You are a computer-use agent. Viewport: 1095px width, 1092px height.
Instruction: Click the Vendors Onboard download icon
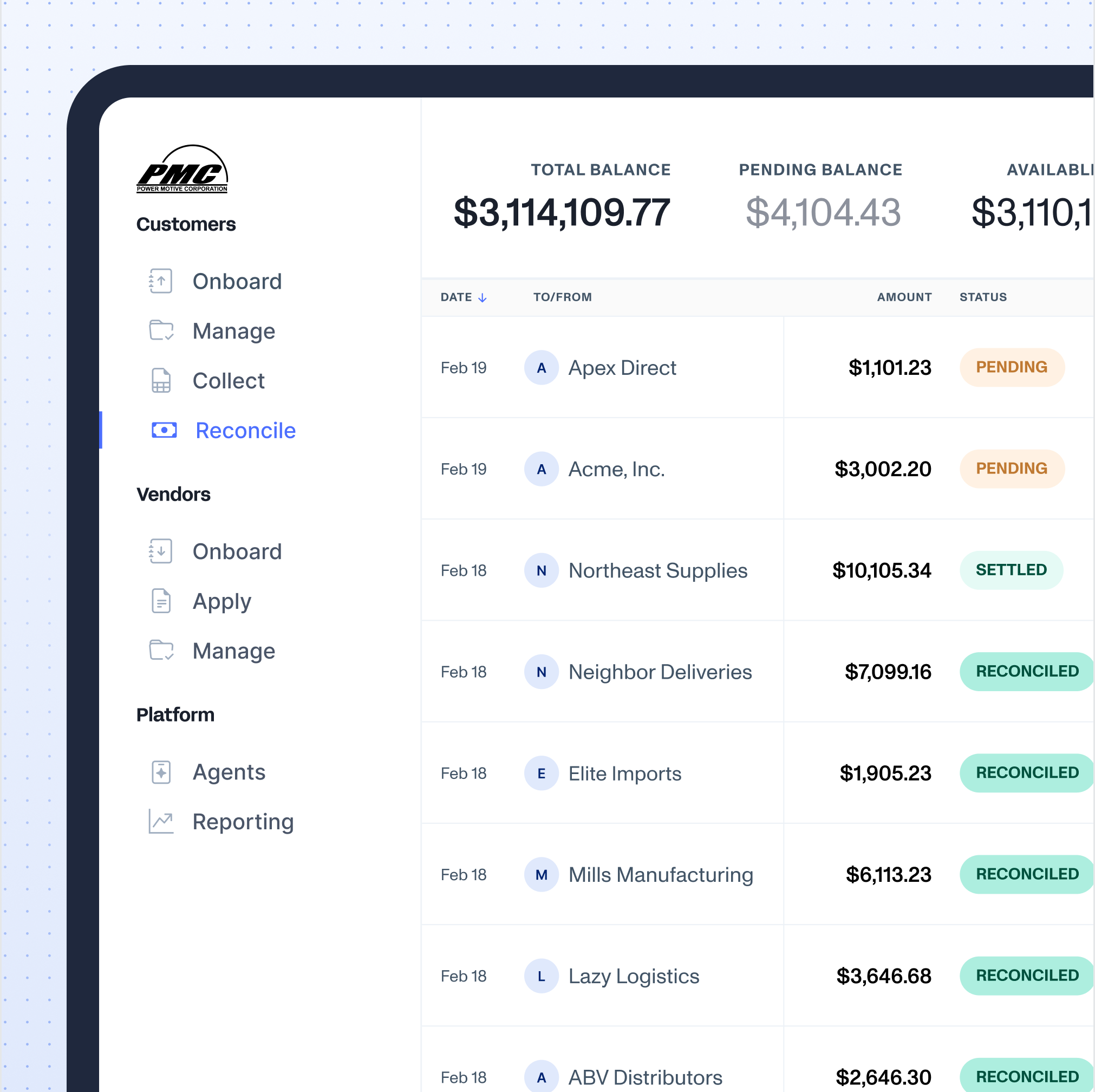161,551
